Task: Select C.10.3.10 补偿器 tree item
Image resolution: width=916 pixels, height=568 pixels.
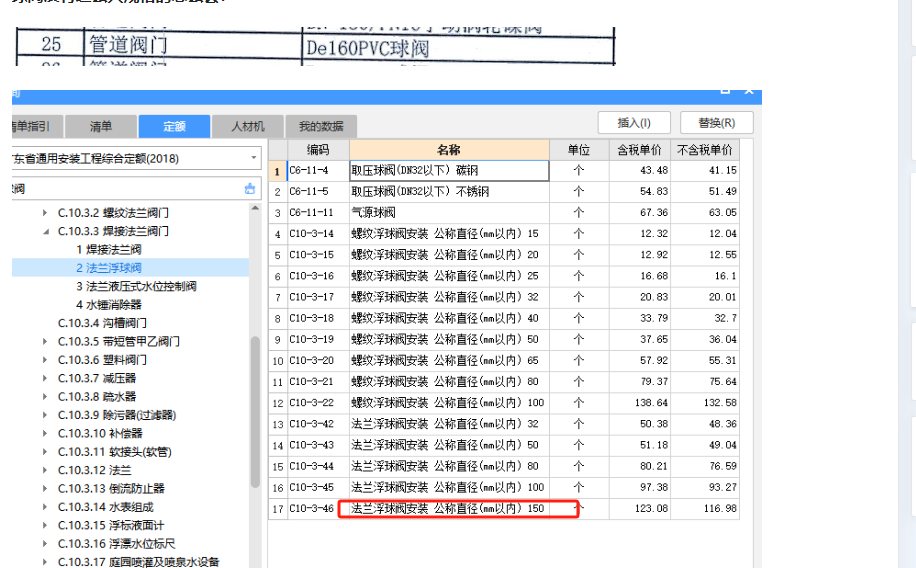Action: (x=100, y=433)
